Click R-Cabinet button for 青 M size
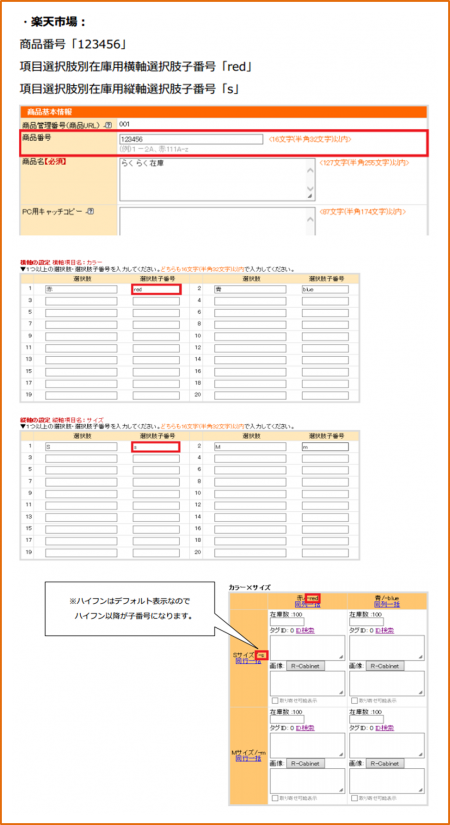 [x=385, y=763]
